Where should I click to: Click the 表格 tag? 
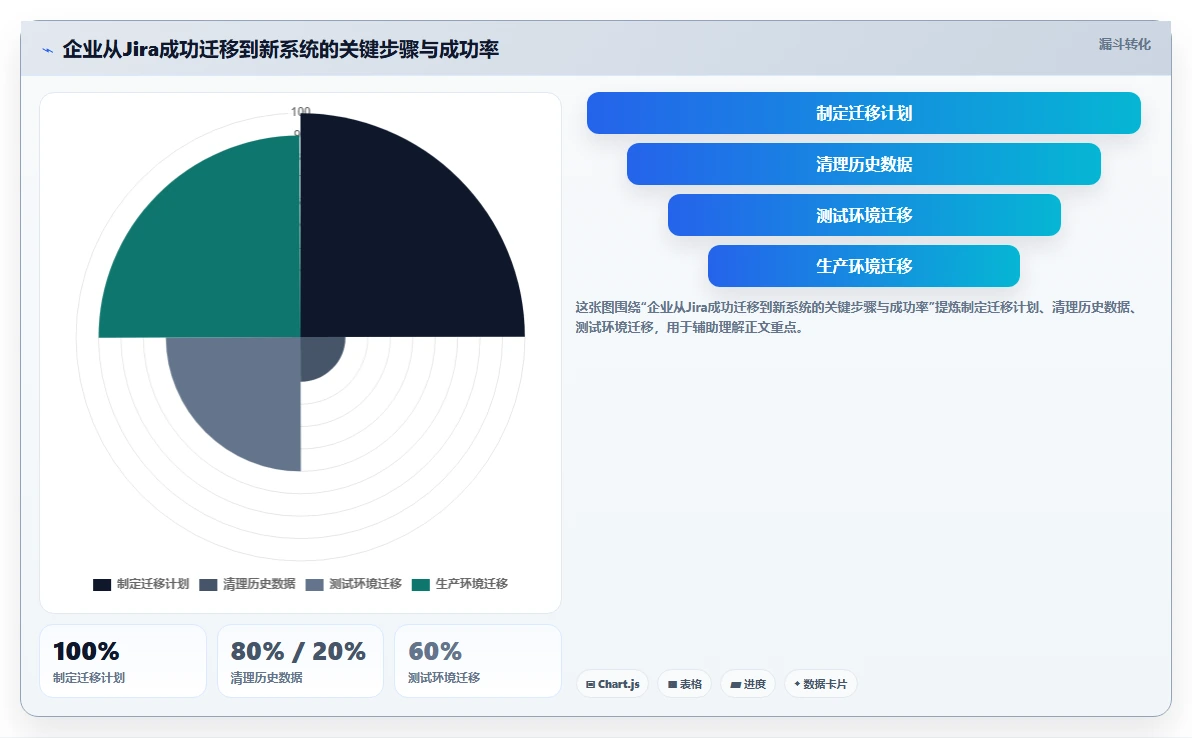pos(684,684)
